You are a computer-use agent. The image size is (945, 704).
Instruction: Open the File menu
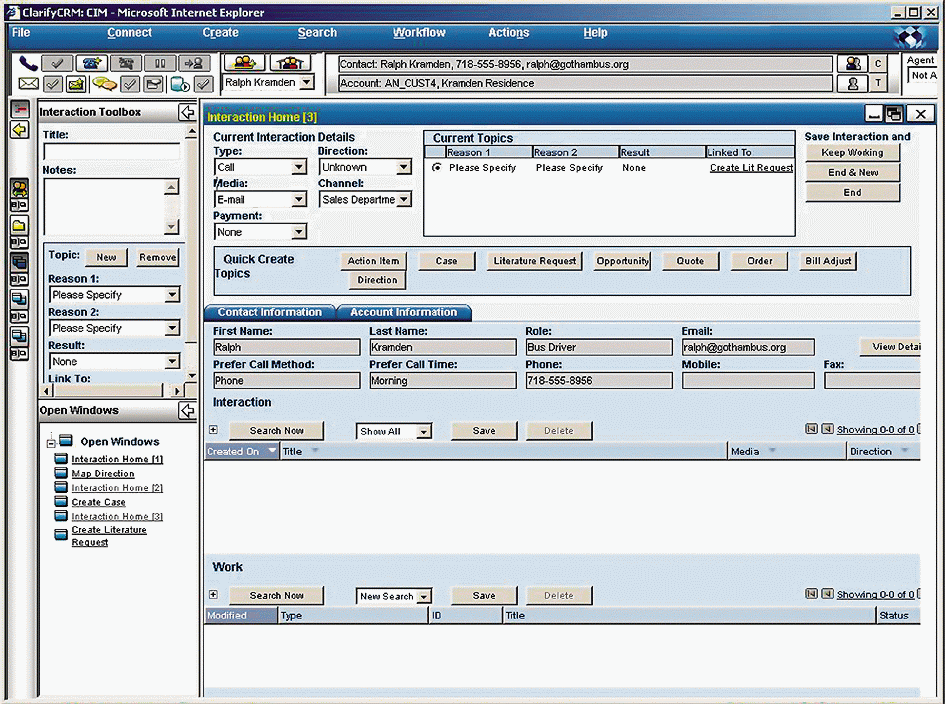pyautogui.click(x=20, y=33)
